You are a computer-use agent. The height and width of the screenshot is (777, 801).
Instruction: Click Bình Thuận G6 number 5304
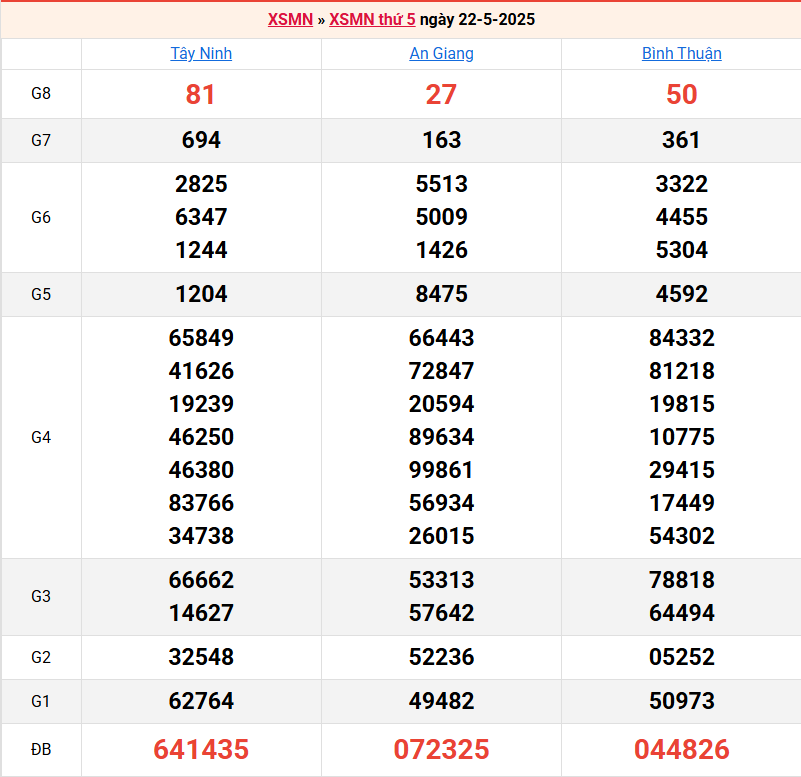[681, 250]
